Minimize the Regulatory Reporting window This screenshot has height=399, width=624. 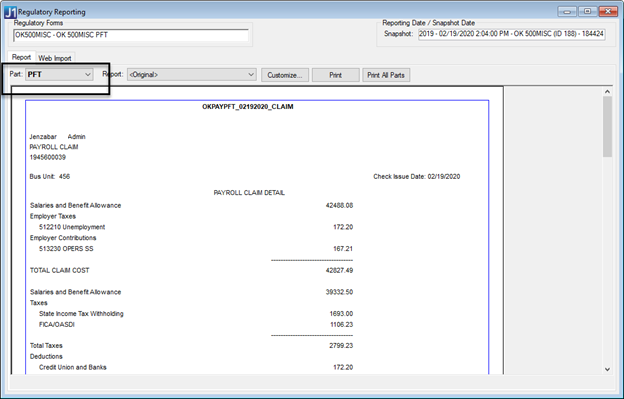[567, 12]
